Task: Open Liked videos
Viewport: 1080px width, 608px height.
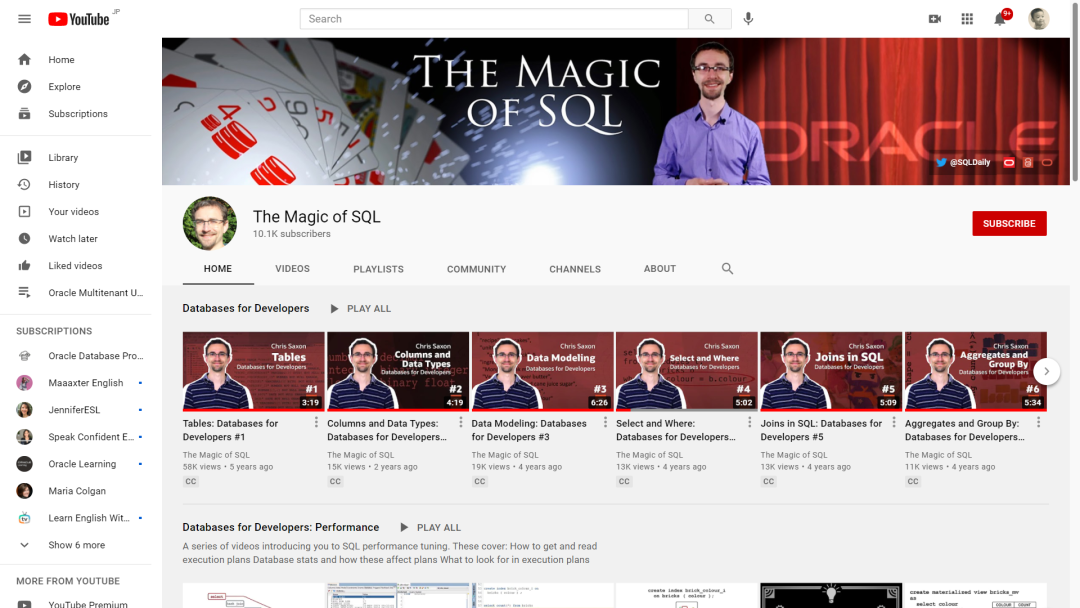Action: tap(76, 266)
